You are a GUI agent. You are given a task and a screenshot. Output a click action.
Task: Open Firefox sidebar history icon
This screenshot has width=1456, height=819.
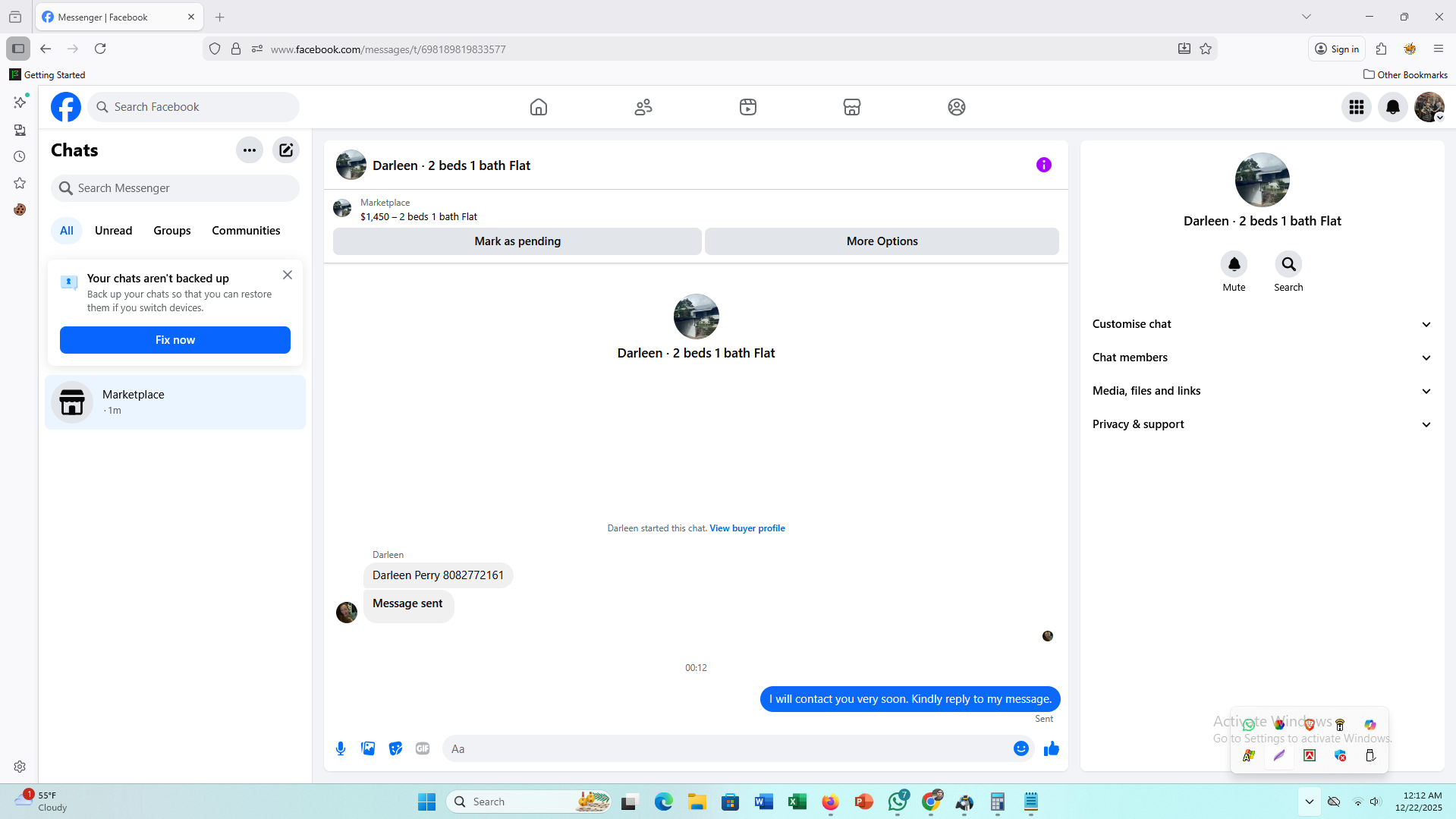(x=20, y=156)
